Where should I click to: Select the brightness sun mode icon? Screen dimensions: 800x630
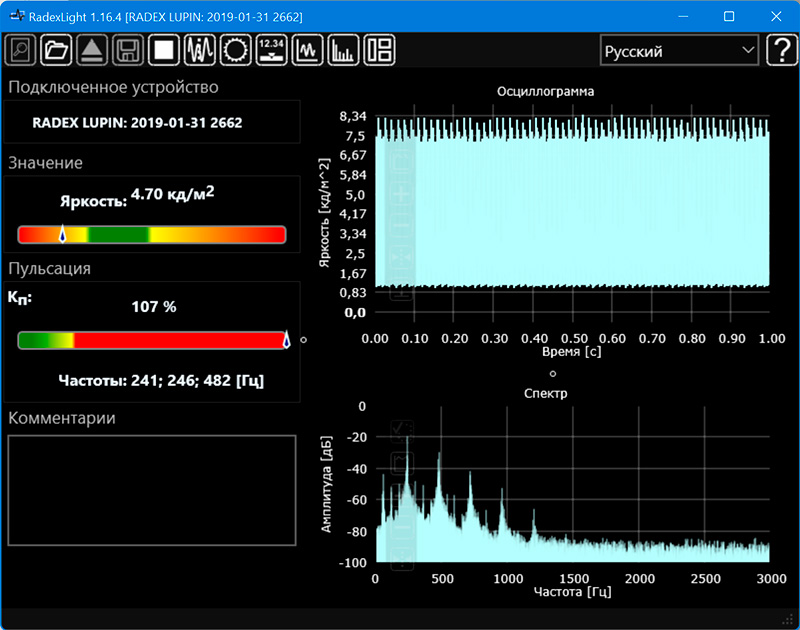point(235,50)
